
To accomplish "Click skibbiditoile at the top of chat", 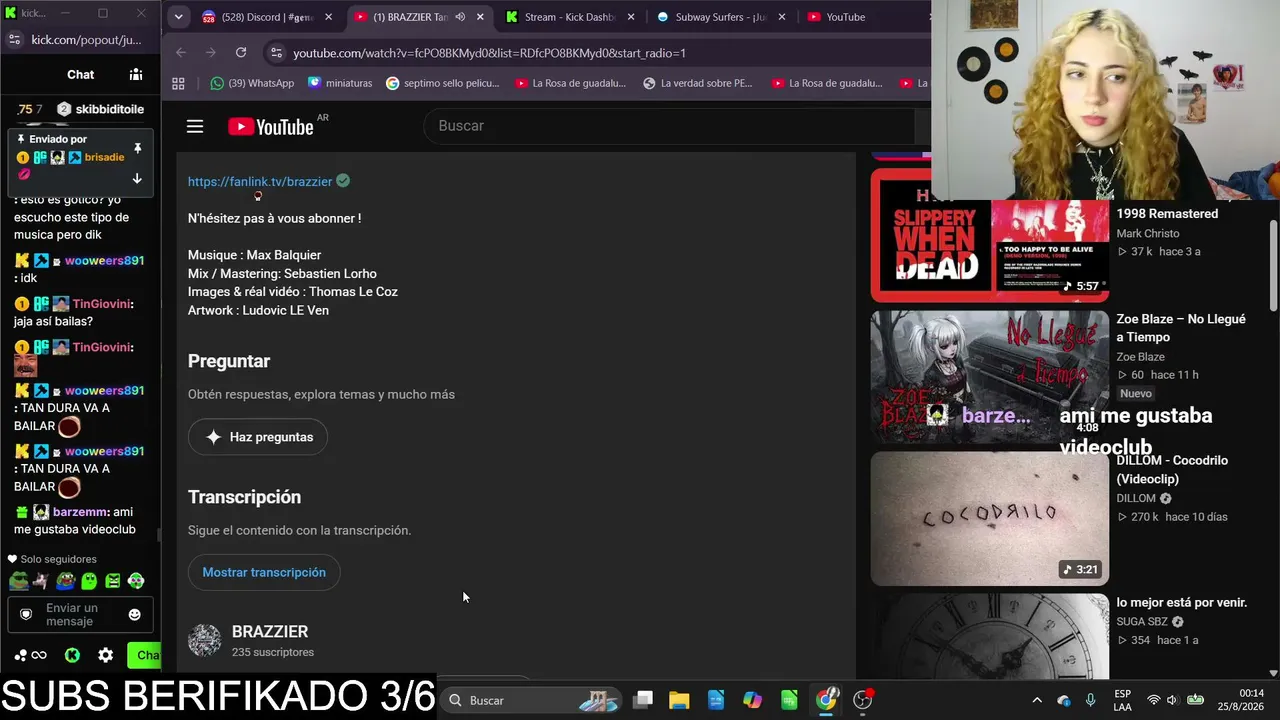I will coord(110,109).
